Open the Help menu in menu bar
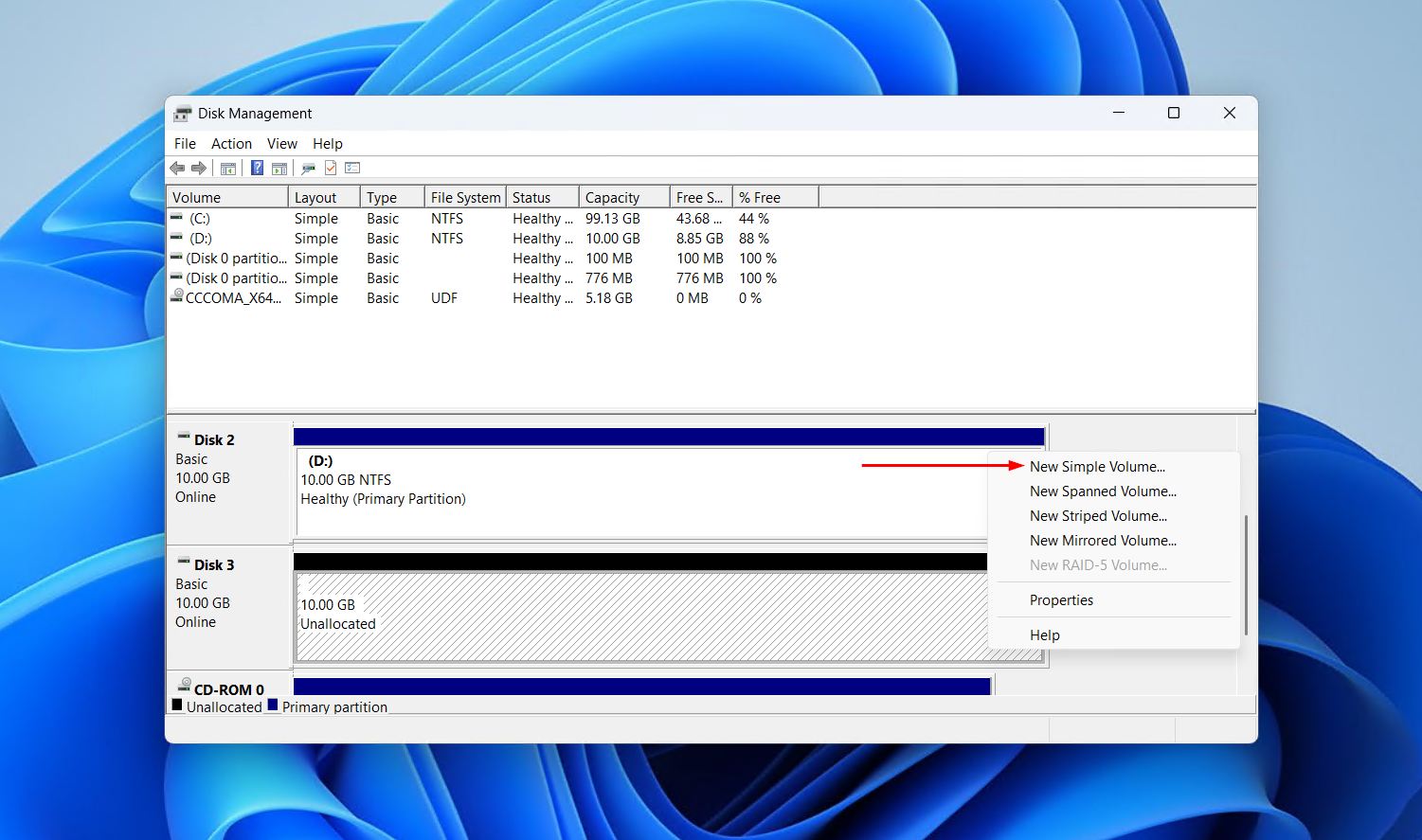The height and width of the screenshot is (840, 1422). point(328,144)
